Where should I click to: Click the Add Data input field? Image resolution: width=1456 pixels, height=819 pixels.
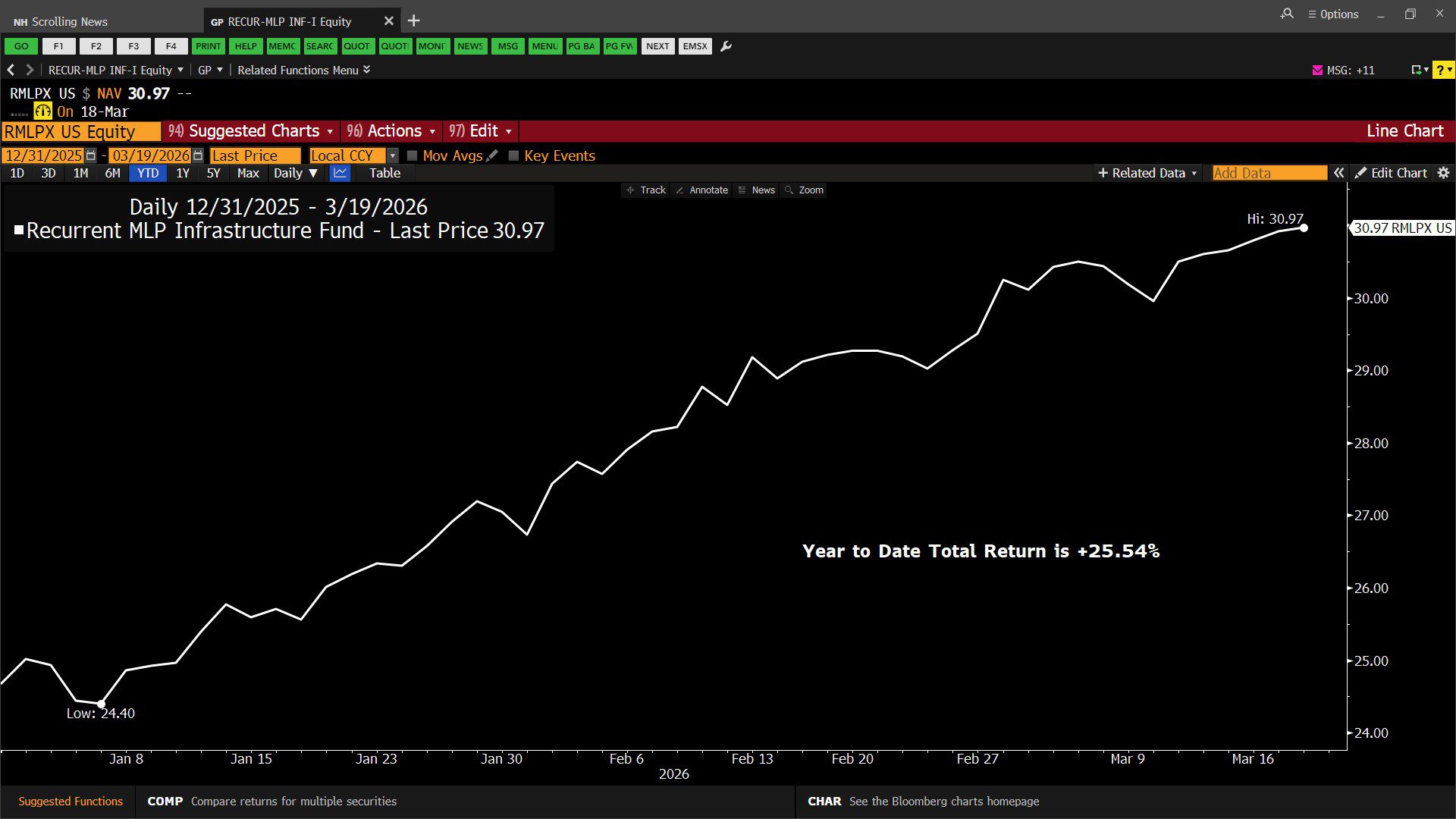(x=1269, y=173)
